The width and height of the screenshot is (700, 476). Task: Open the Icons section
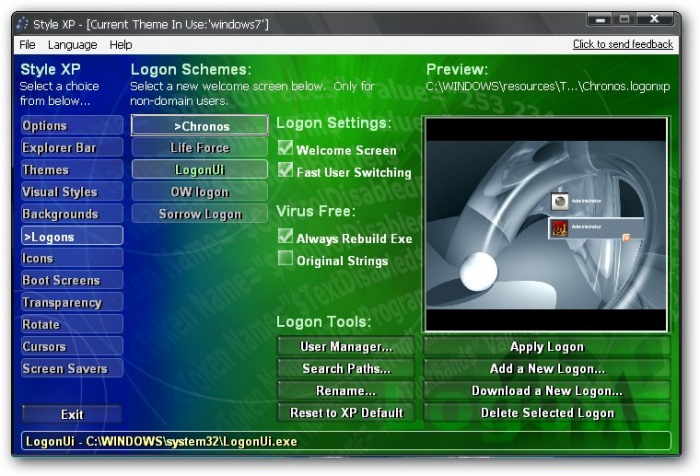tap(72, 258)
